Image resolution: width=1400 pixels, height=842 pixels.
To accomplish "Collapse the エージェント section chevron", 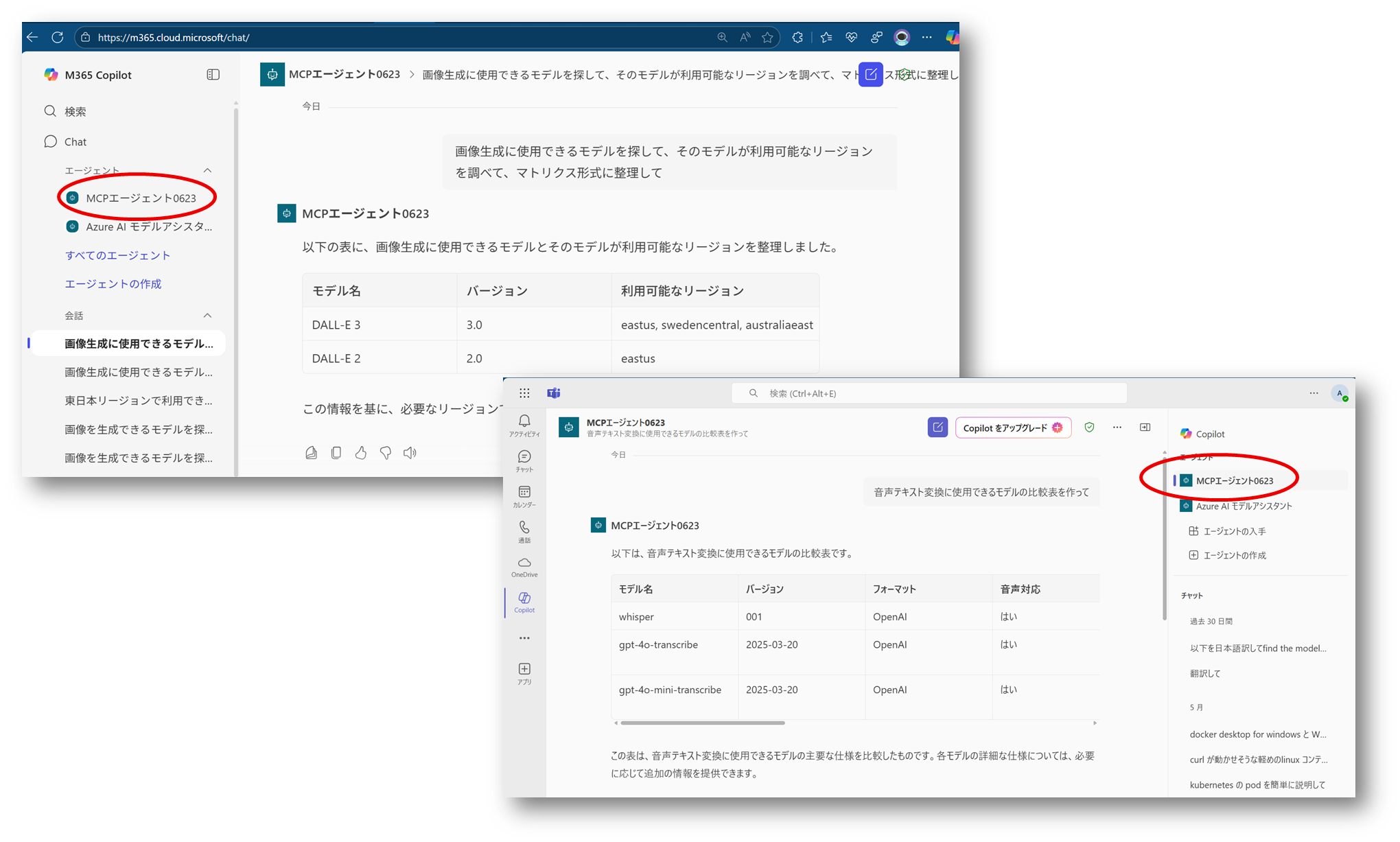I will [x=207, y=170].
